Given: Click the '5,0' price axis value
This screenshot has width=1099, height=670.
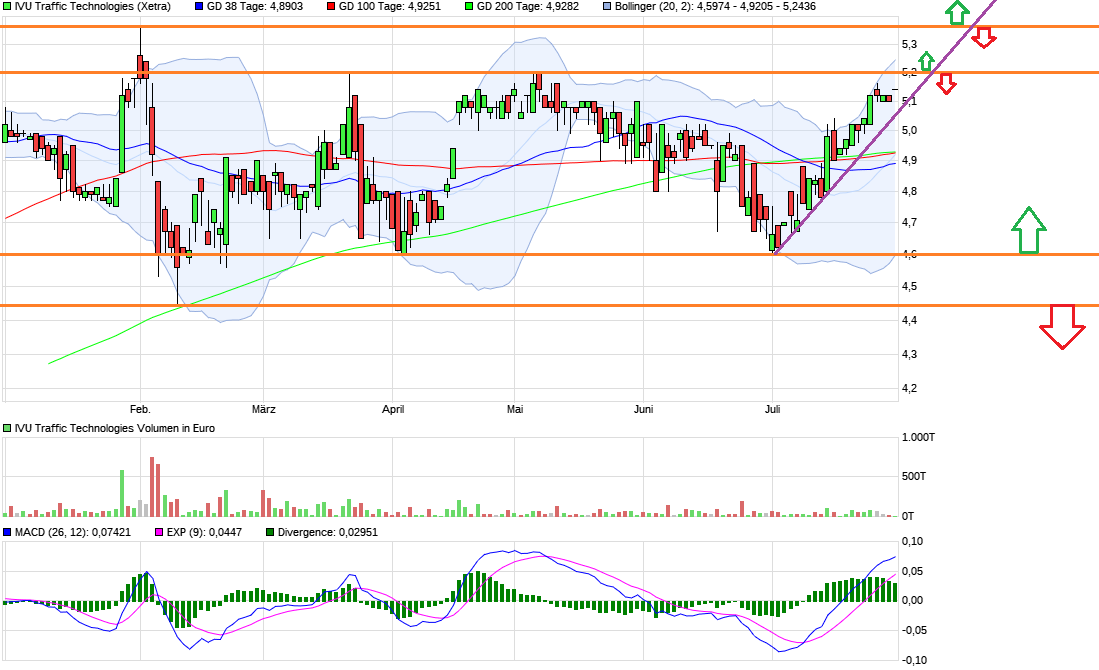Looking at the screenshot, I should click(909, 130).
